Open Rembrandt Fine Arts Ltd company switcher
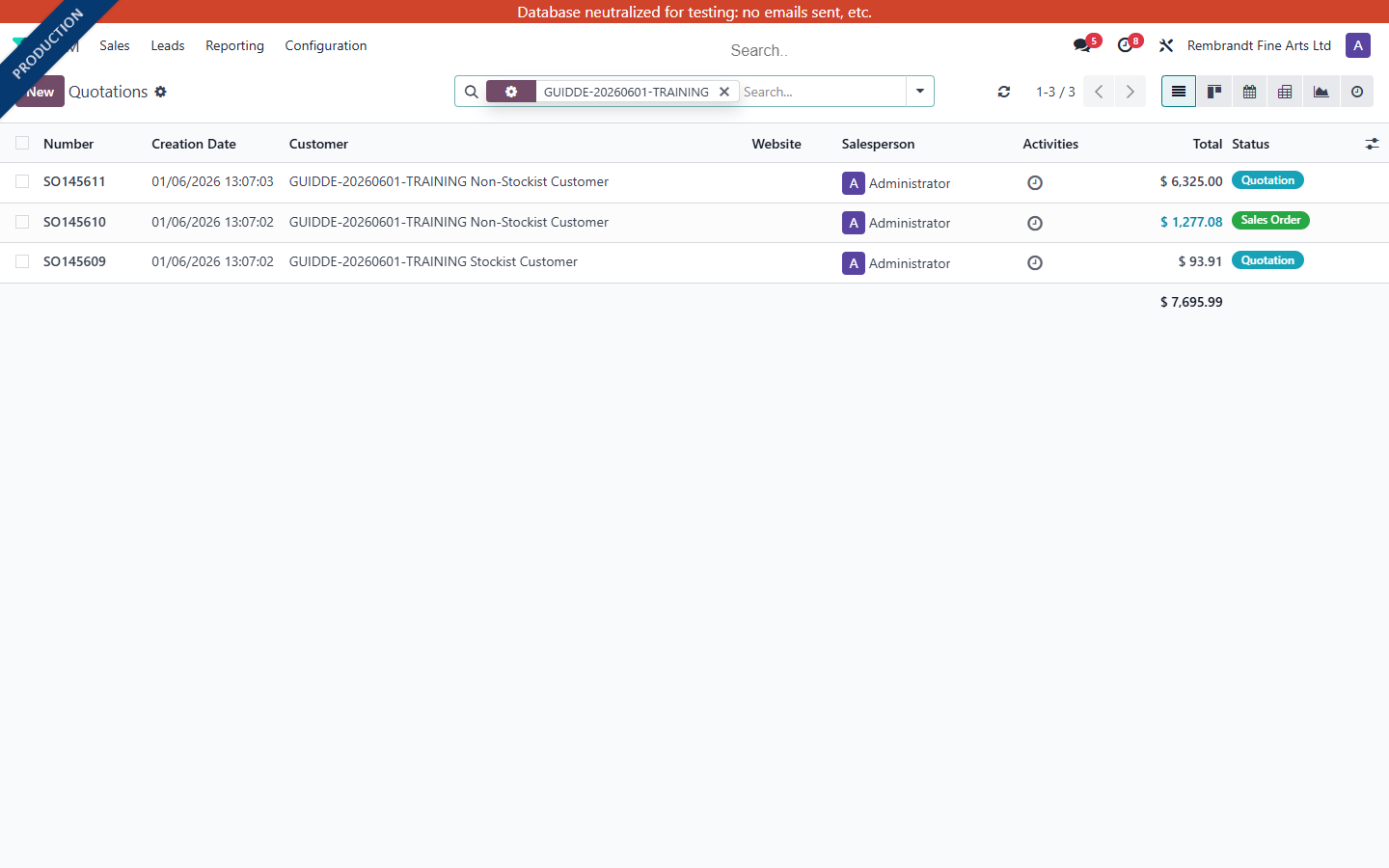Image resolution: width=1389 pixels, height=868 pixels. [1259, 45]
